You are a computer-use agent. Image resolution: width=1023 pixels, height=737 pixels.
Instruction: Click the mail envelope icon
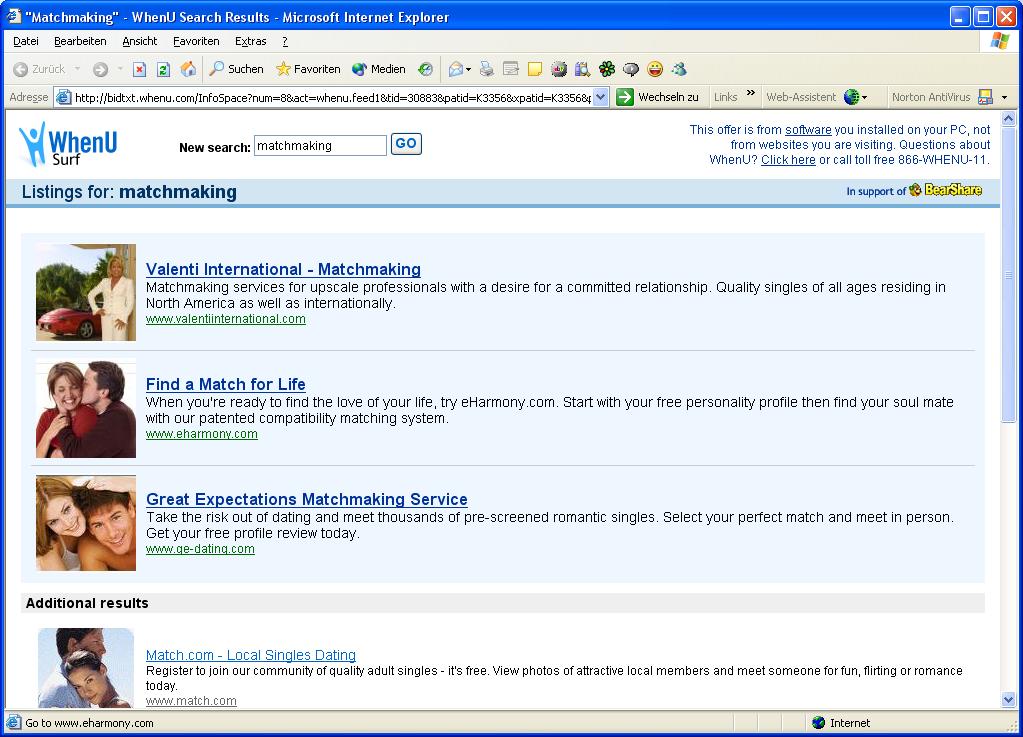(456, 69)
